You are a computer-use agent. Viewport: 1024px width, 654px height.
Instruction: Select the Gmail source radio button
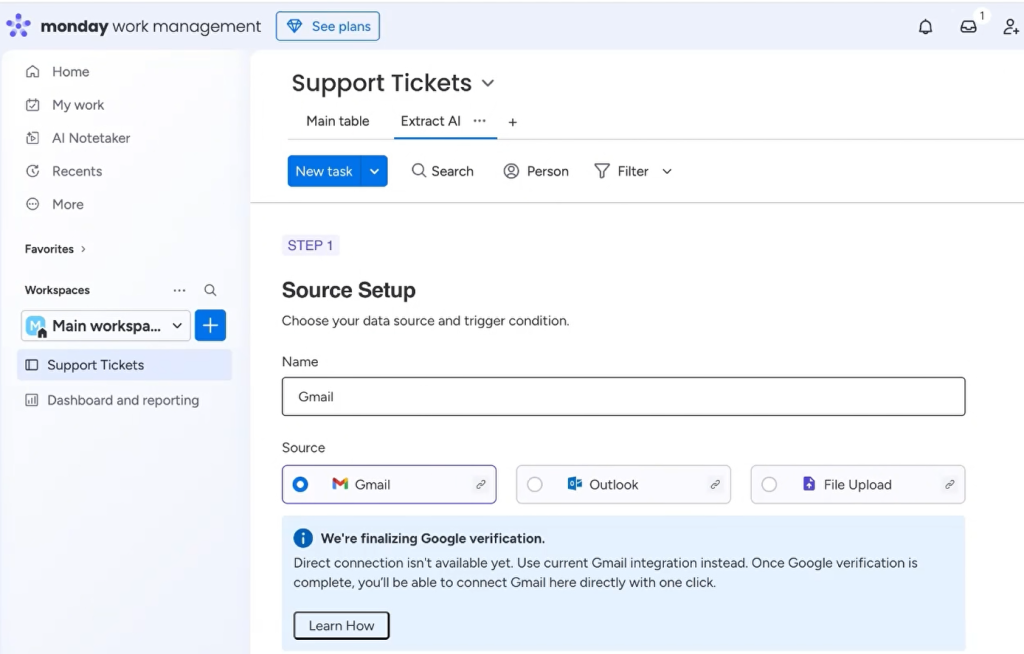pyautogui.click(x=301, y=485)
